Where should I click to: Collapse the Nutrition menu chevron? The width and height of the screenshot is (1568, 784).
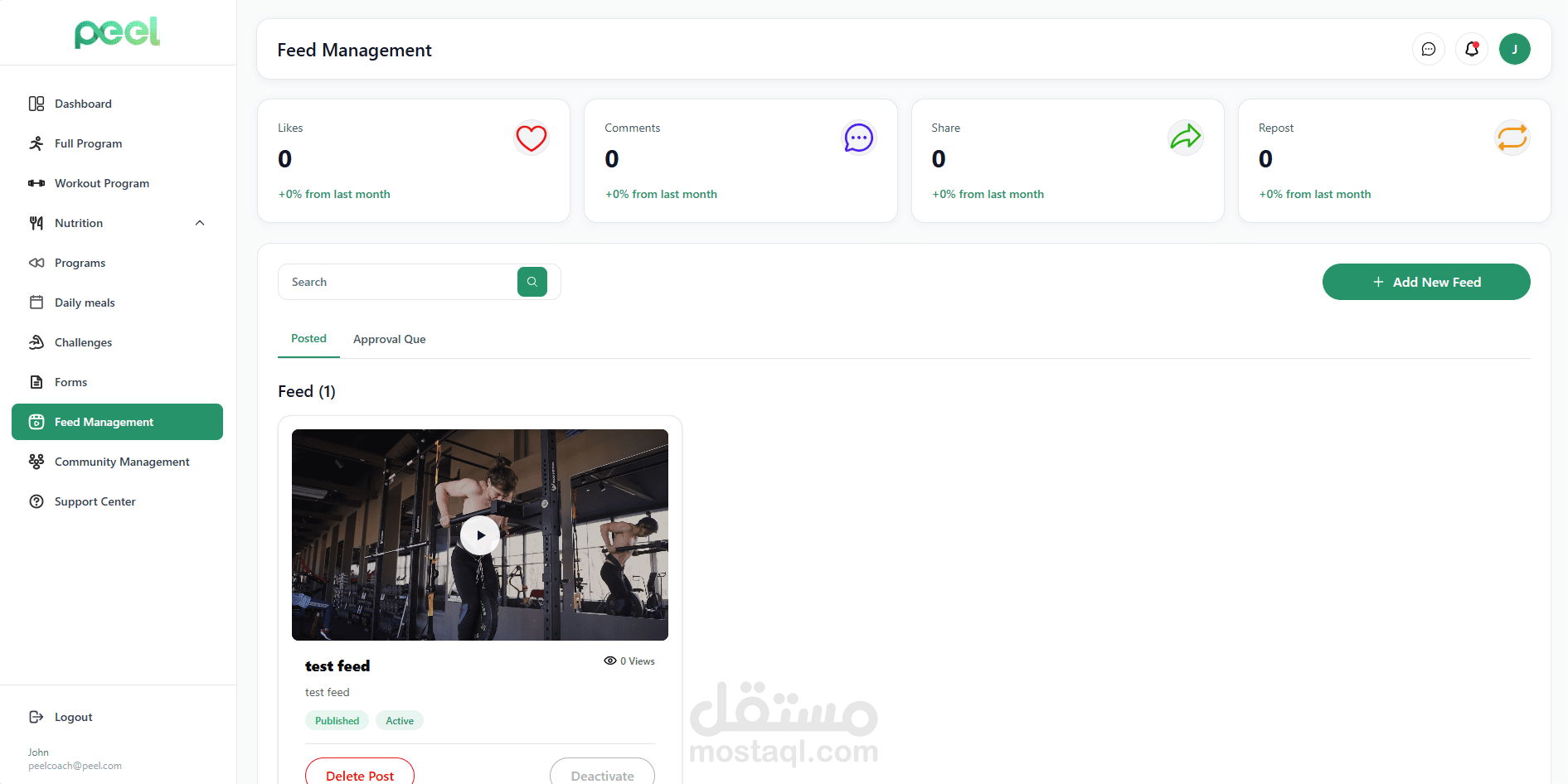click(200, 223)
